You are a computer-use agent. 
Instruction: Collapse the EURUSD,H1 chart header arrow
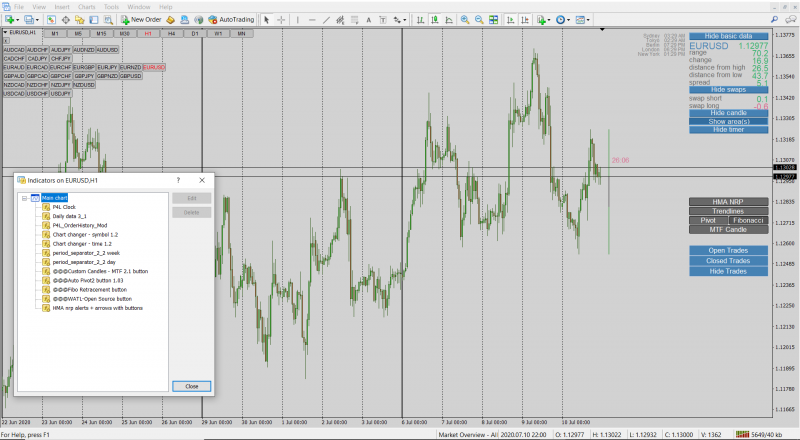[x=5, y=32]
